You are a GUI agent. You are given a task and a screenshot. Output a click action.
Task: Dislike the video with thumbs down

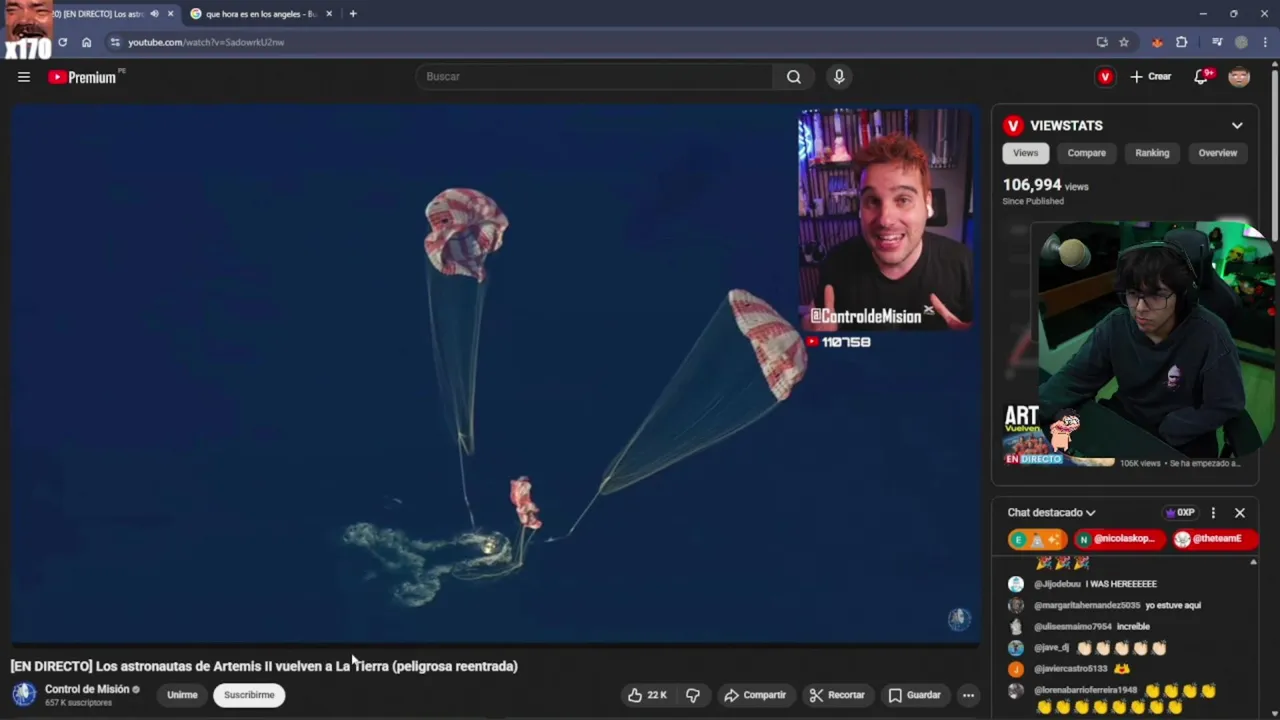point(693,695)
